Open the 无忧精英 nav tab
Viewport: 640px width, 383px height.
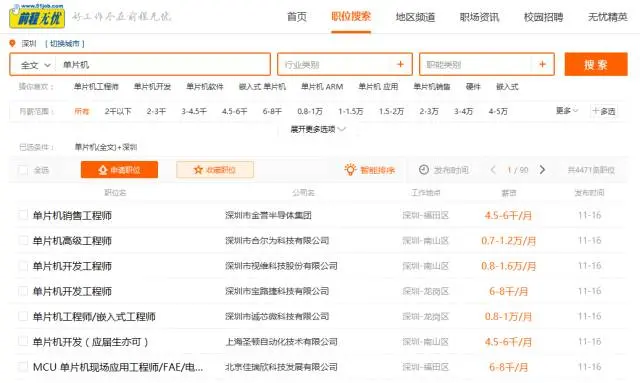(x=607, y=17)
